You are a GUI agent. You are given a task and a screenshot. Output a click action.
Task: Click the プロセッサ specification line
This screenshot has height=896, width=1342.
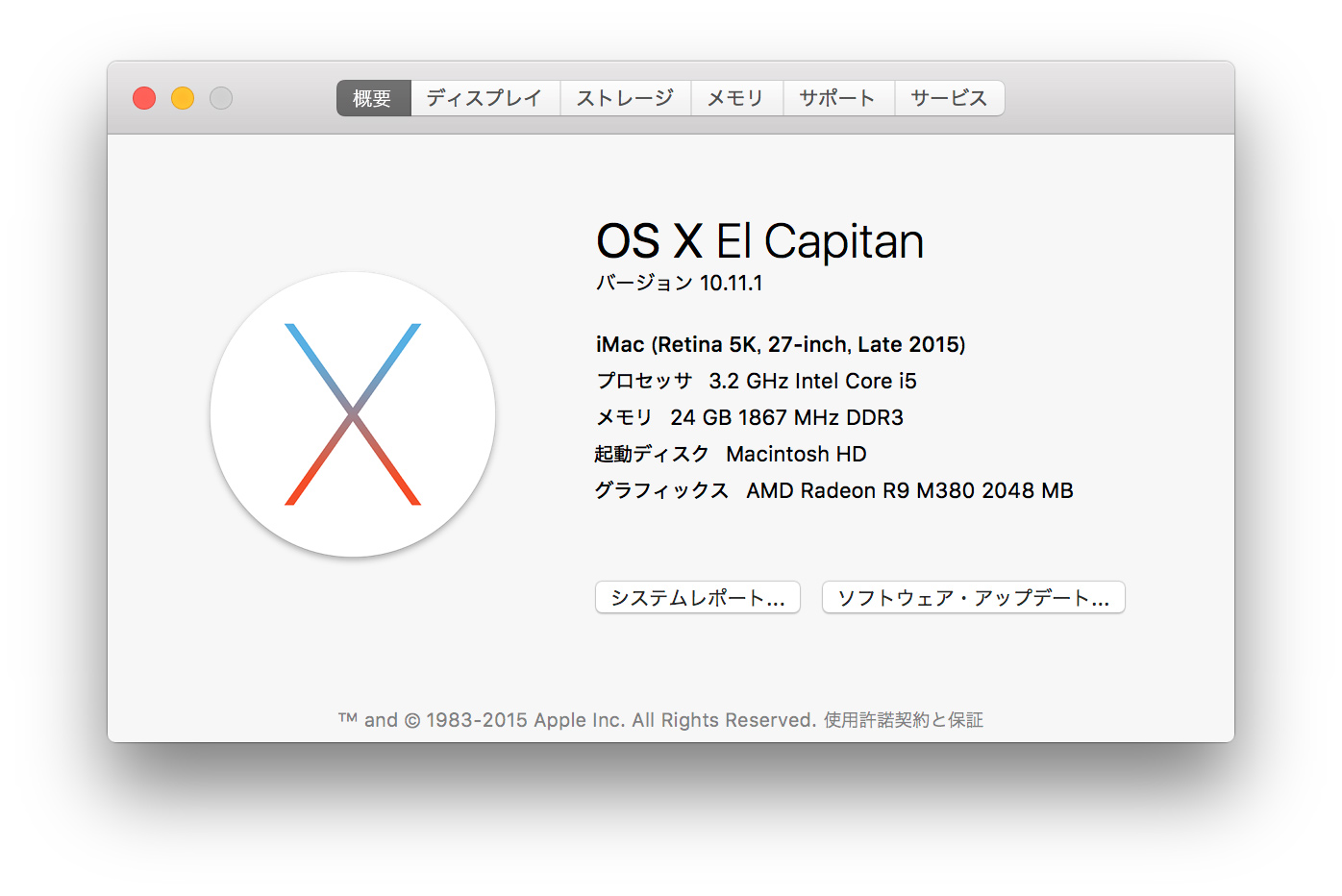coord(756,381)
